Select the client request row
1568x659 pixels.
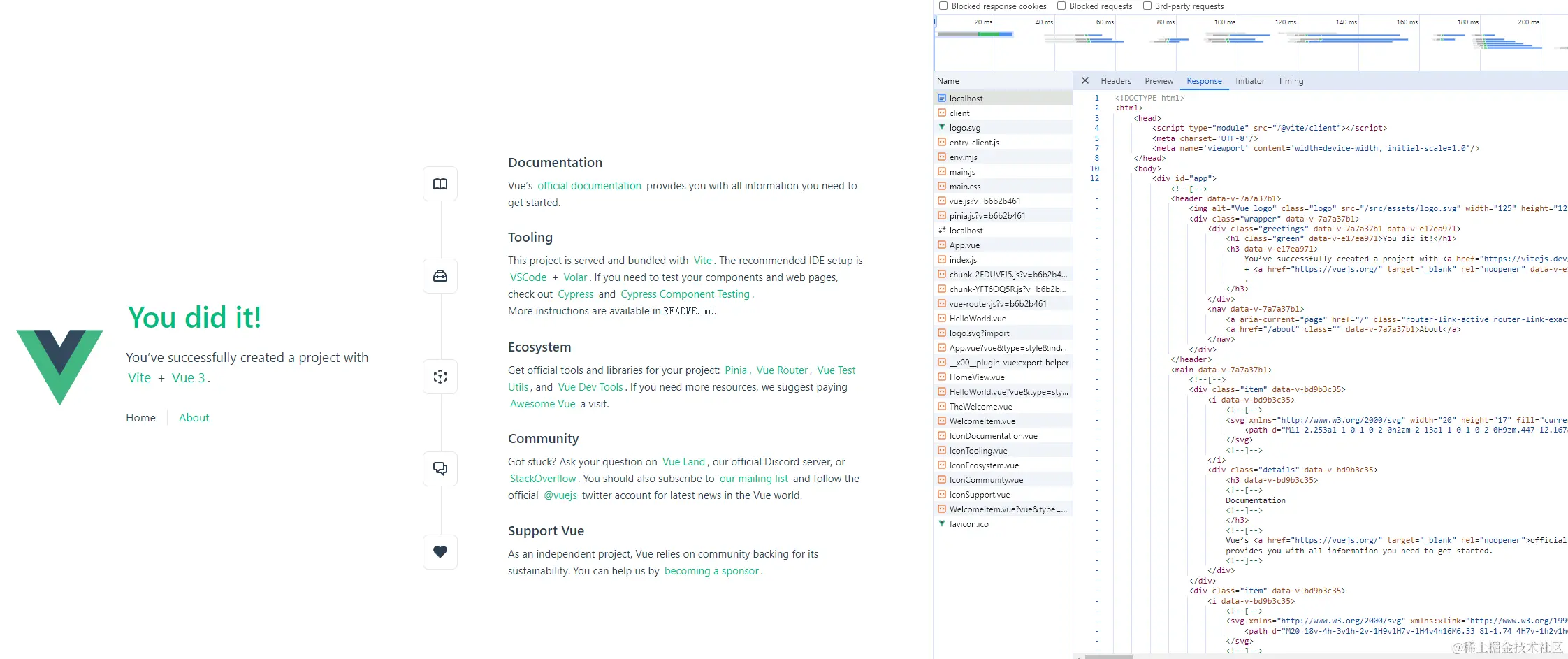[x=1003, y=113]
